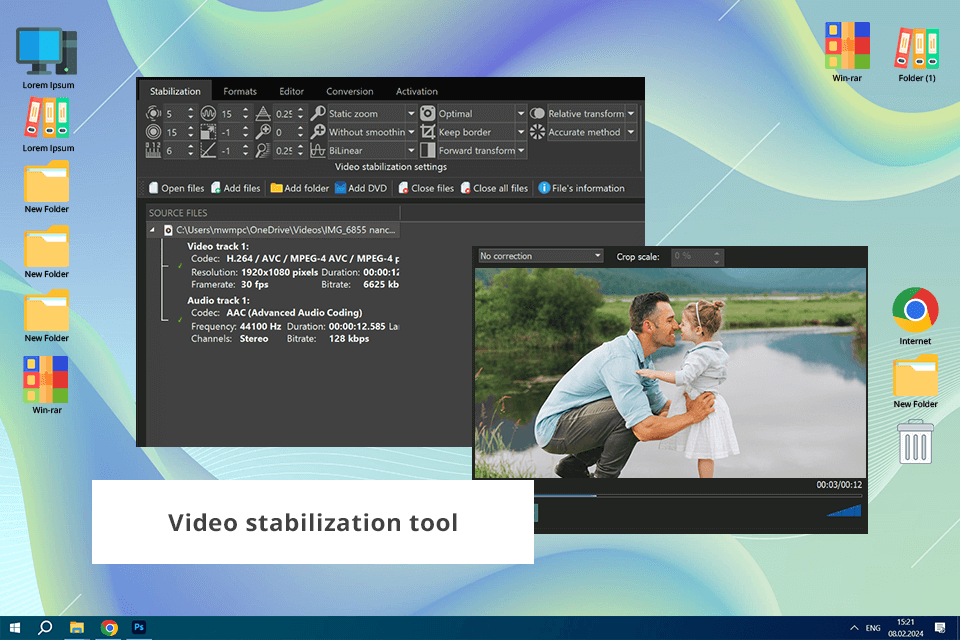960x640 pixels.
Task: Click the spoked wheel icon beside Accurate method
Action: tap(537, 132)
